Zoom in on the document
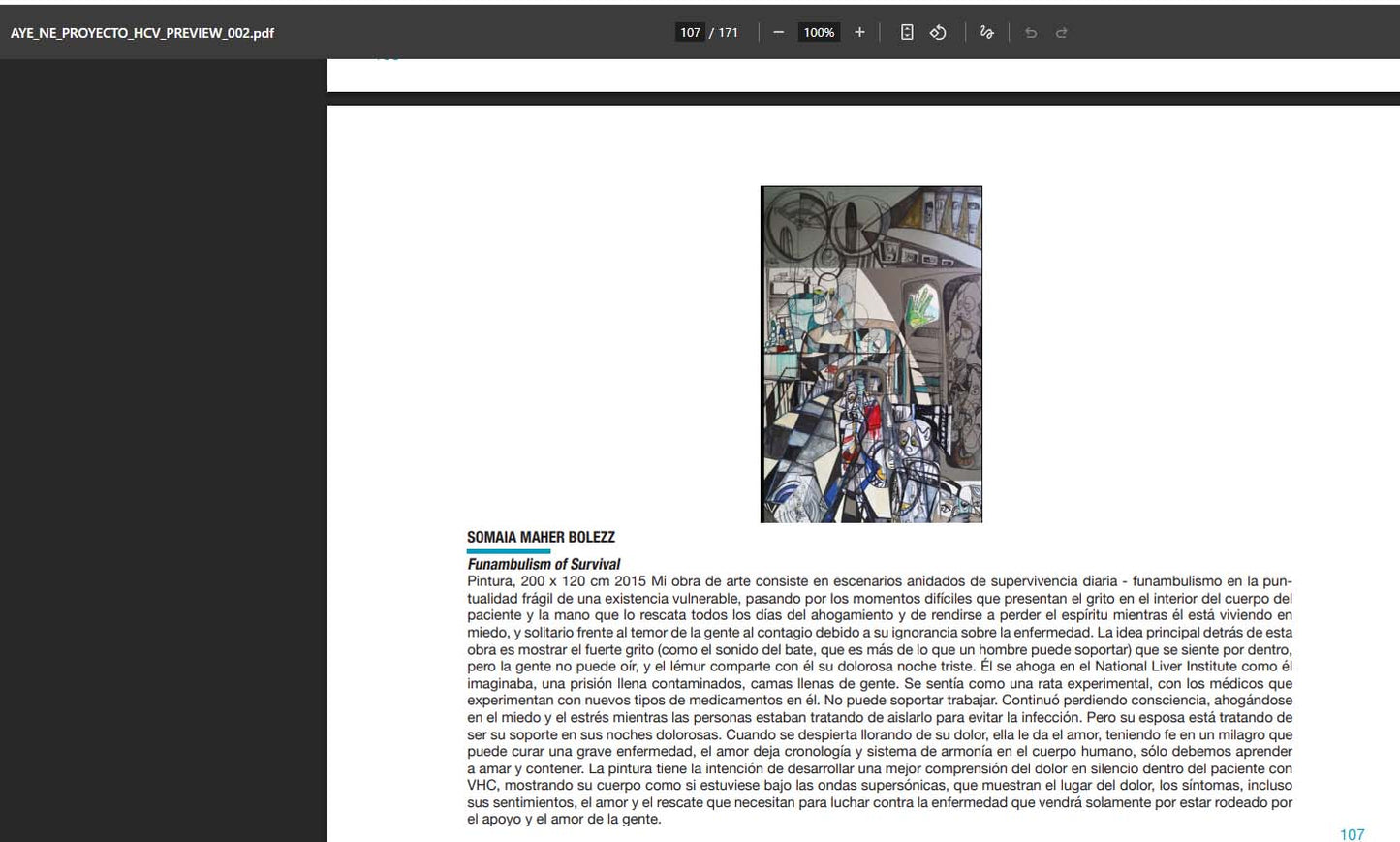The width and height of the screenshot is (1400, 842). [858, 32]
